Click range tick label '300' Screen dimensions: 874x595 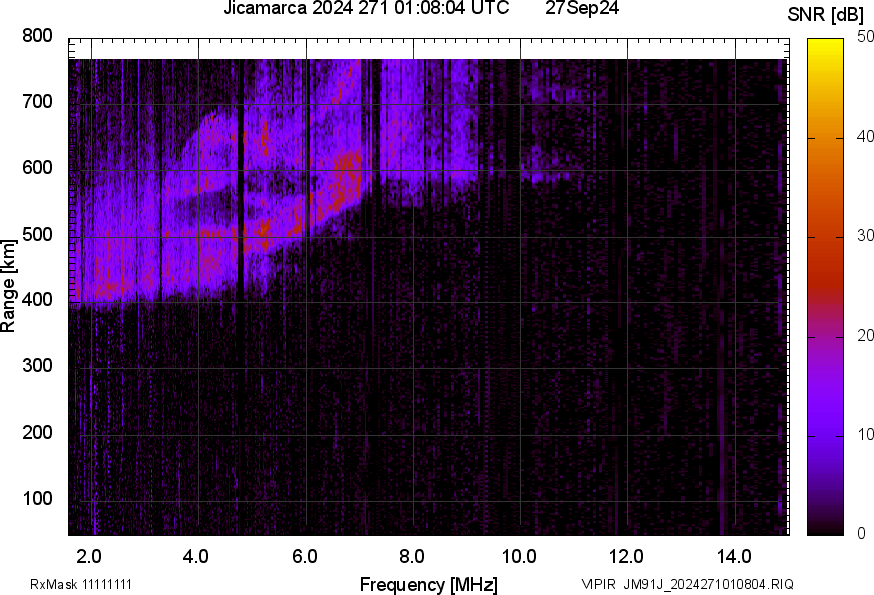pos(37,366)
